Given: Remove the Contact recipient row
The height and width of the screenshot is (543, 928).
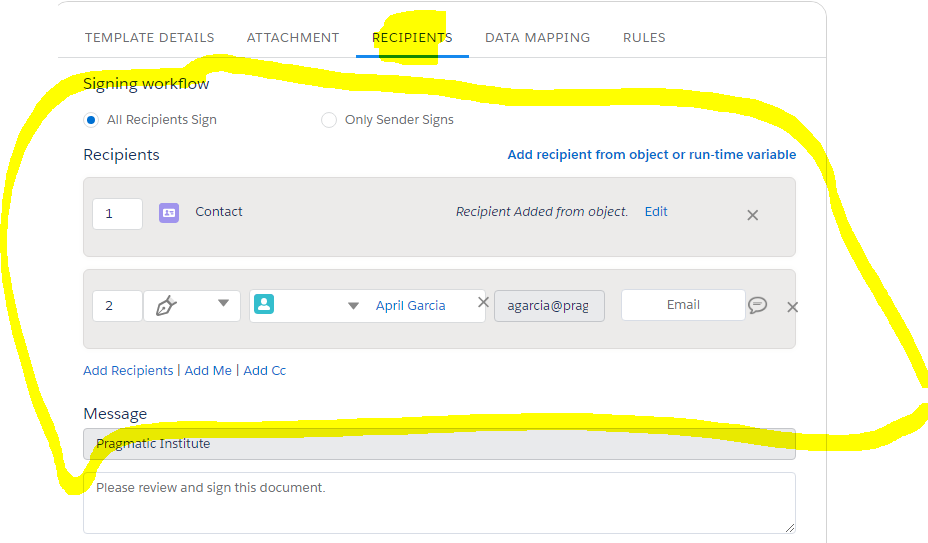Looking at the screenshot, I should pos(752,215).
